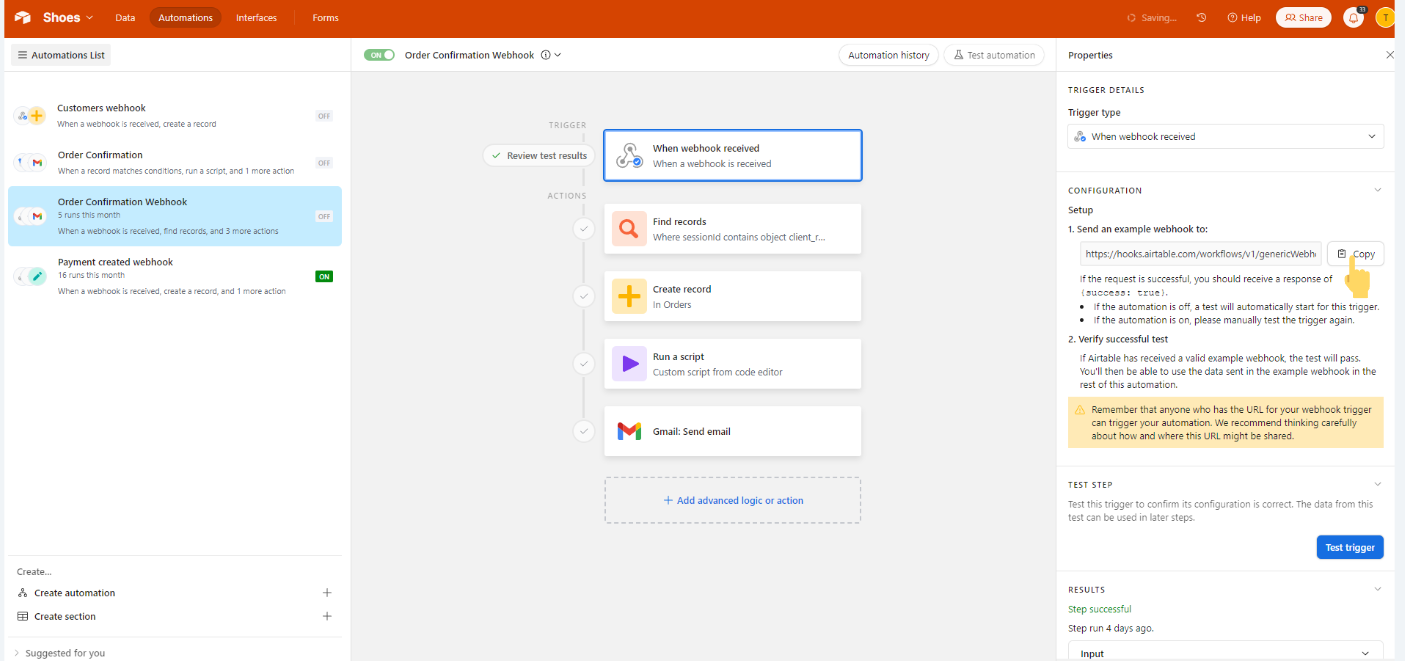1405x661 pixels.
Task: Click the plus icon next to Create section
Action: click(327, 616)
